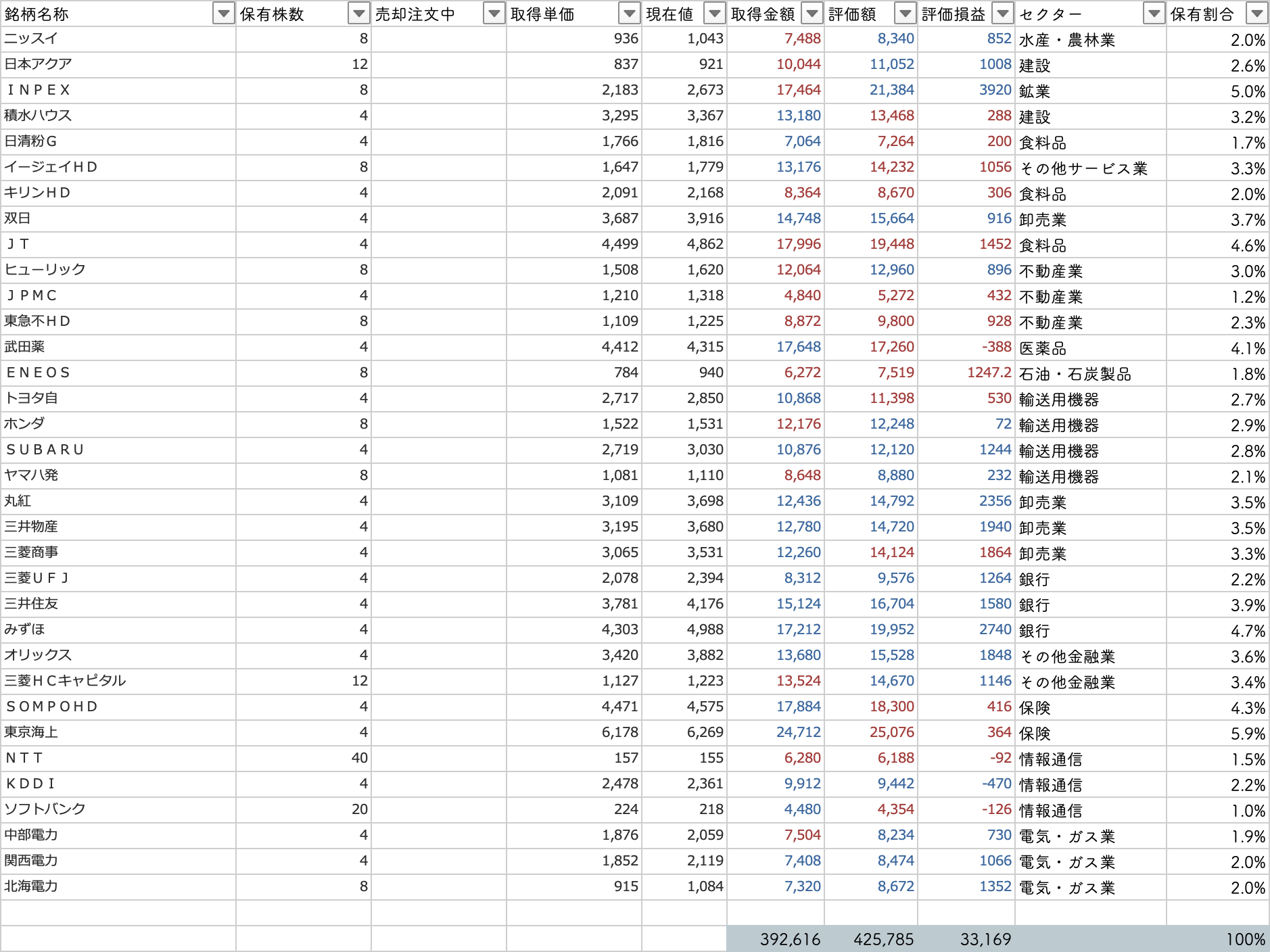Expand the セクター column filter dropdown
Viewport: 1270px width, 952px height.
[x=1154, y=14]
